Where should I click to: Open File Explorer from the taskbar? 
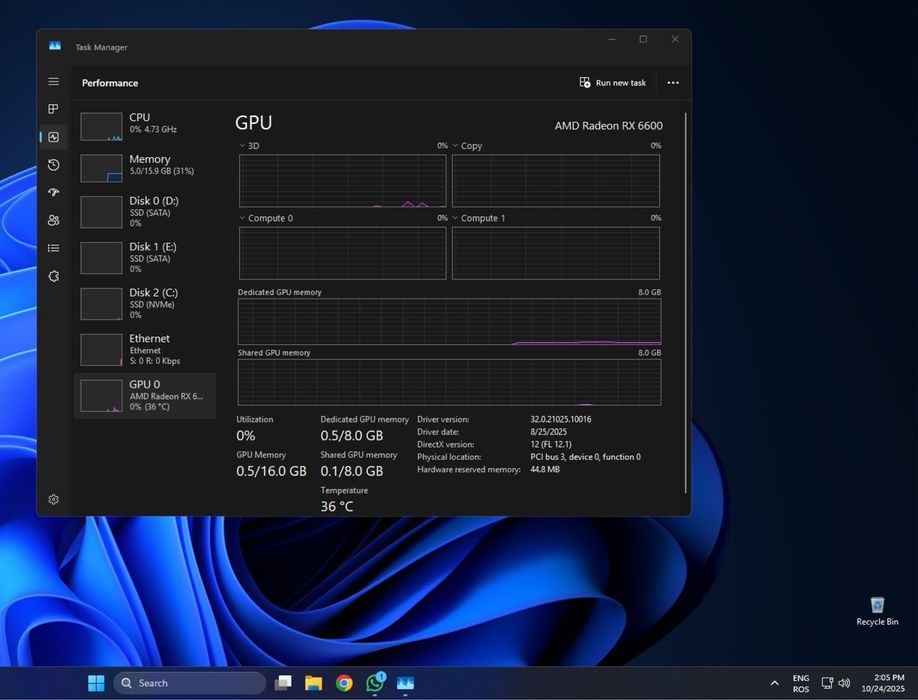point(314,683)
